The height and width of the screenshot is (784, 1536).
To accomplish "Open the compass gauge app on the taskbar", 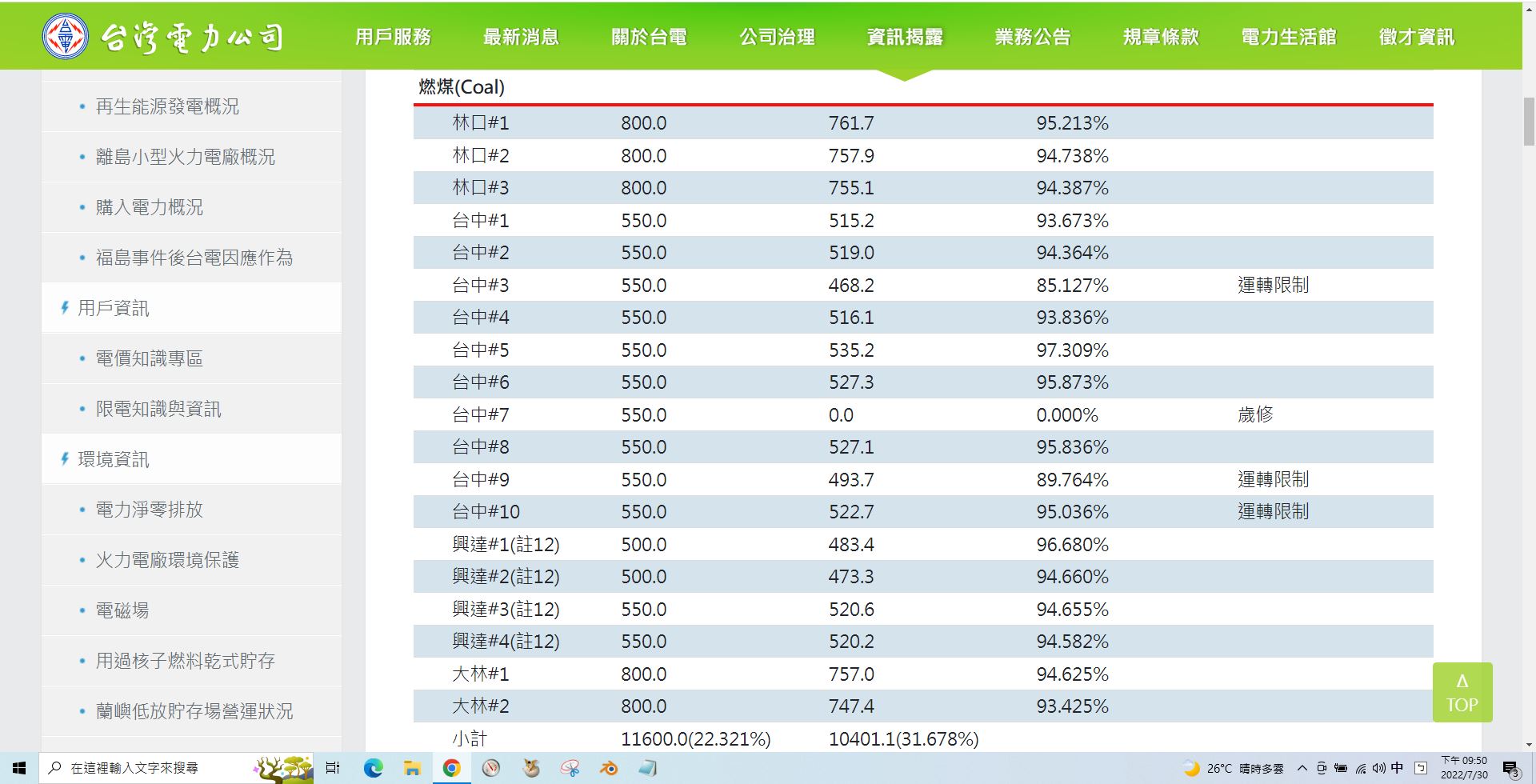I will click(491, 768).
